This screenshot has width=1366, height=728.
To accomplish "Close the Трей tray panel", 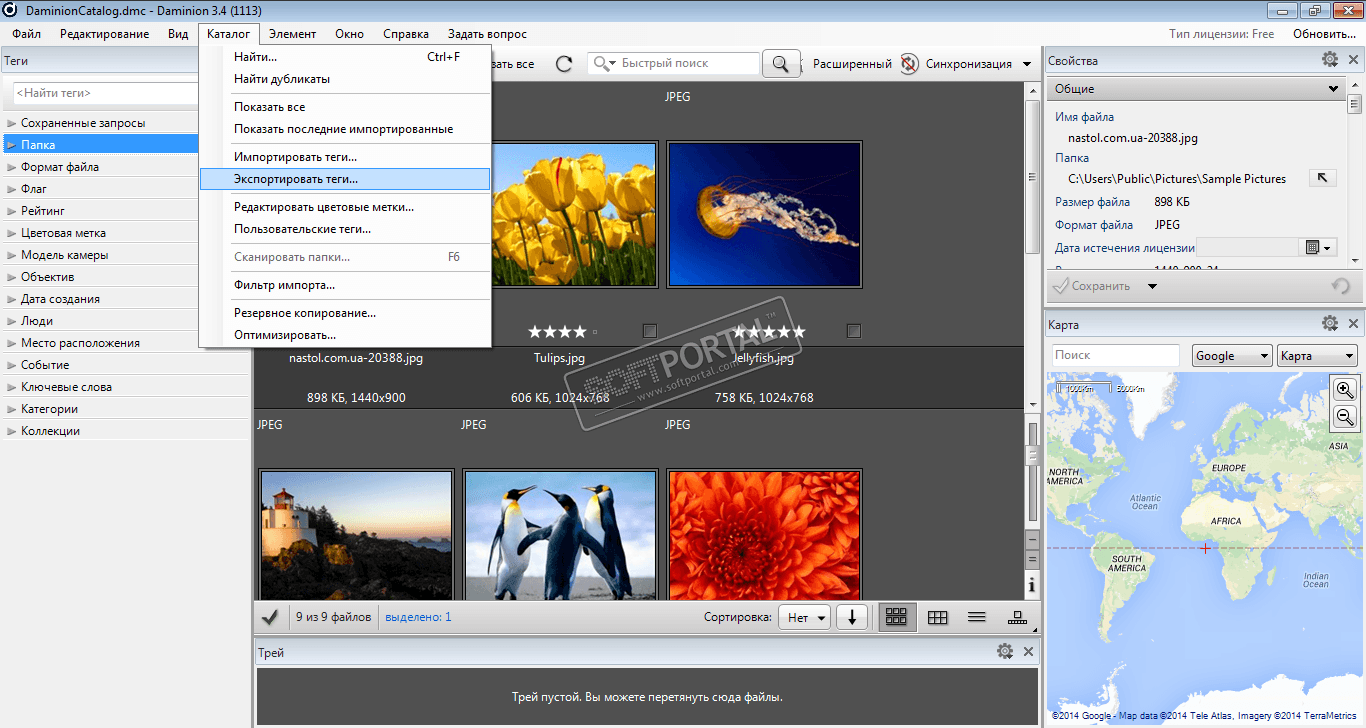I will click(1028, 651).
